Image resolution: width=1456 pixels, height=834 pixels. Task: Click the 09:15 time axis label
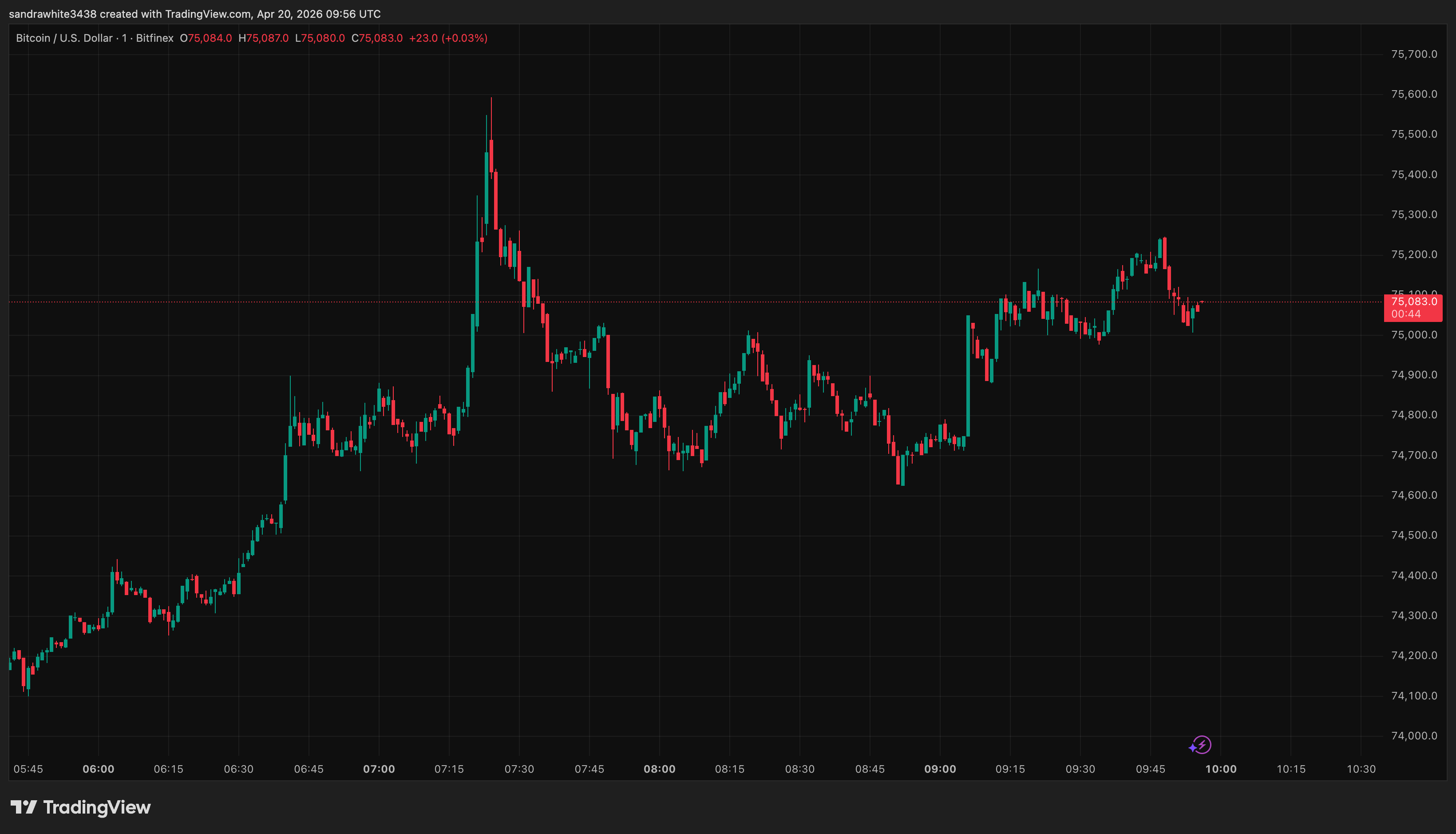pyautogui.click(x=1010, y=769)
